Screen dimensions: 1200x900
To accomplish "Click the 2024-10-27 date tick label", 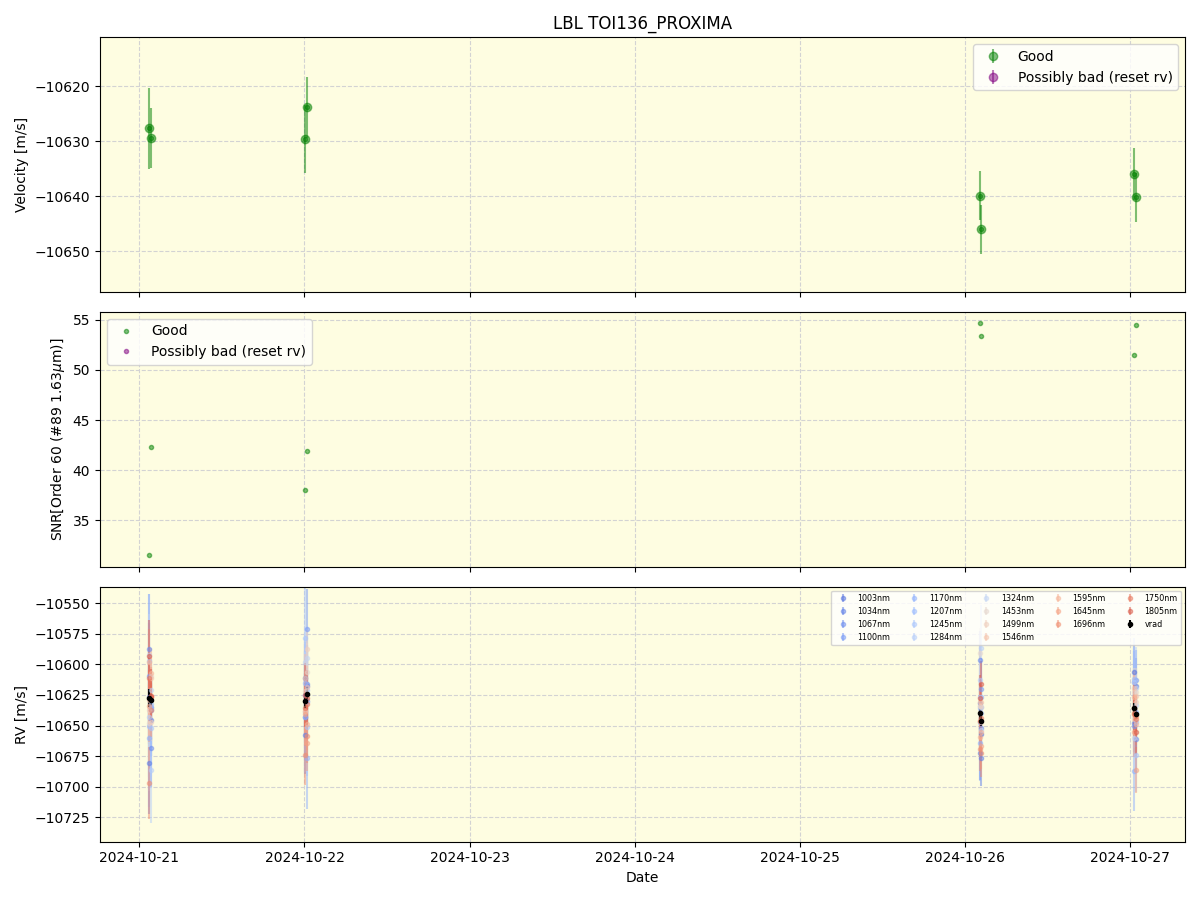I will (1130, 856).
